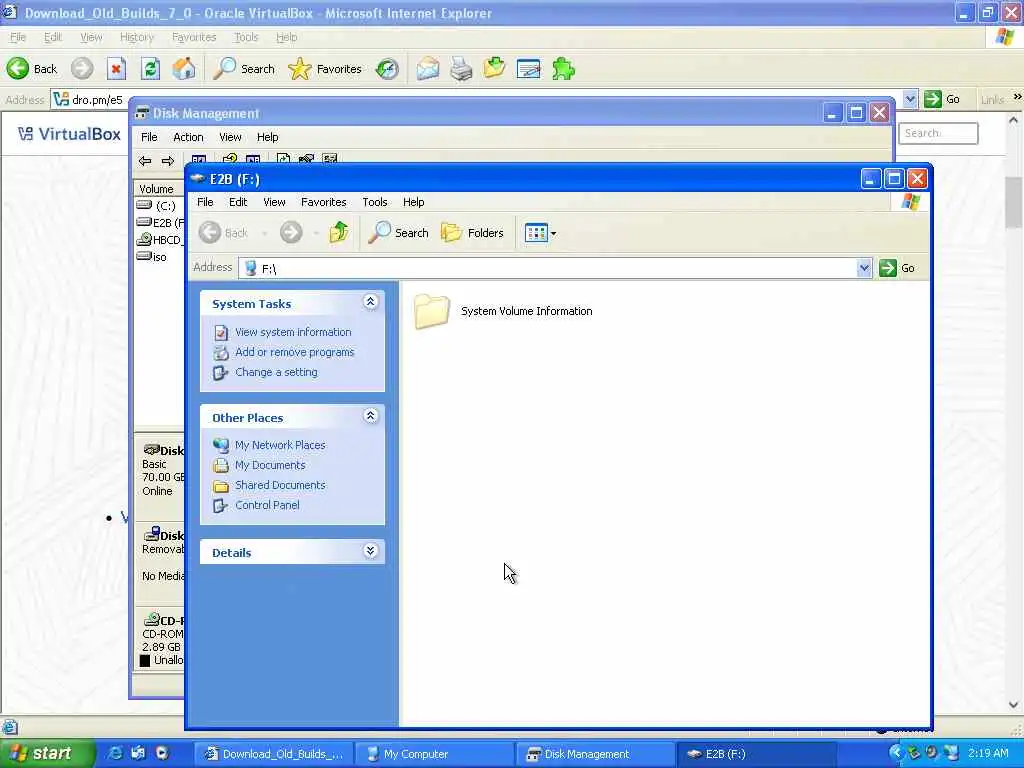The height and width of the screenshot is (768, 1024).
Task: Switch to My Computer taskbar button
Action: pyautogui.click(x=434, y=754)
